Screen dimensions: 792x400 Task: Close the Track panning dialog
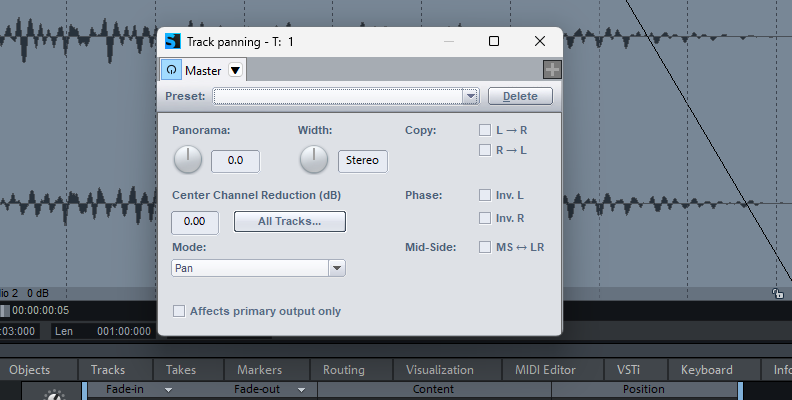pyautogui.click(x=540, y=41)
